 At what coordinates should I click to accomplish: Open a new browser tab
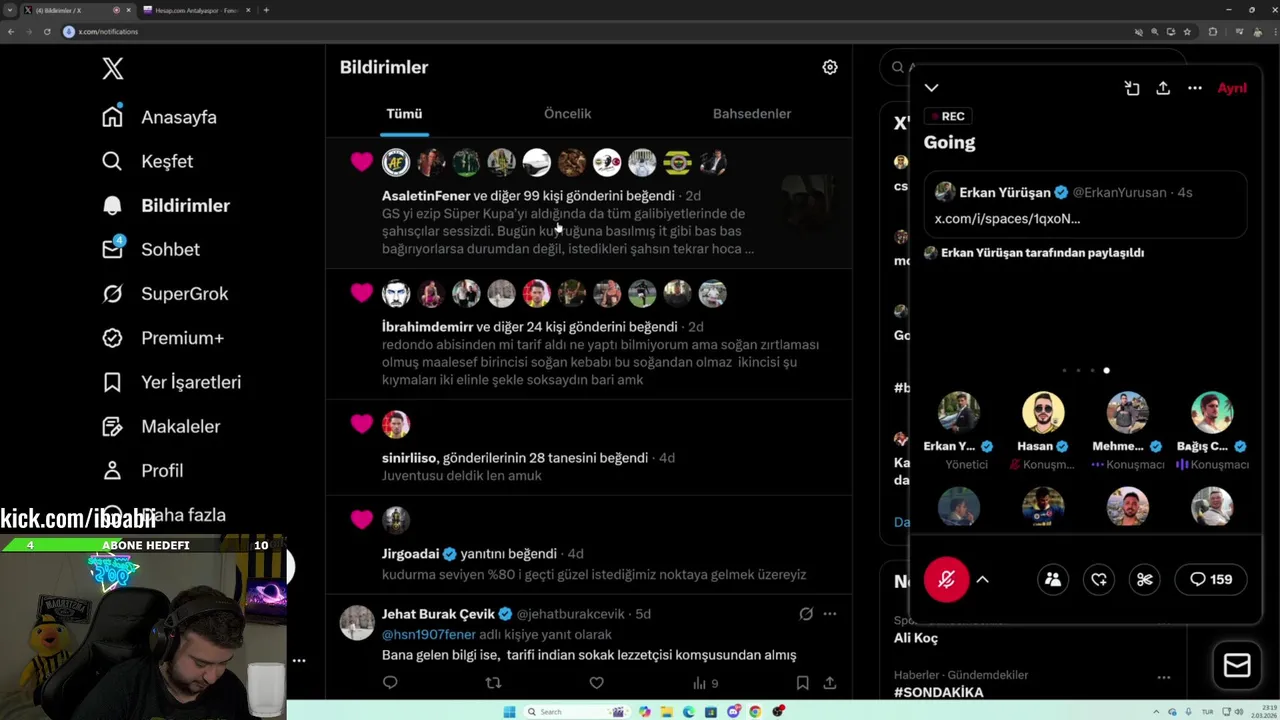[266, 10]
